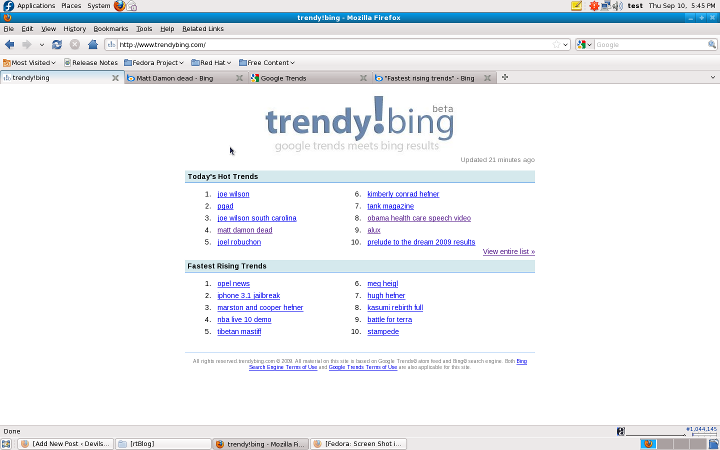Show desktop via bottom-left panel icon
720x450 pixels.
pos(6,444)
